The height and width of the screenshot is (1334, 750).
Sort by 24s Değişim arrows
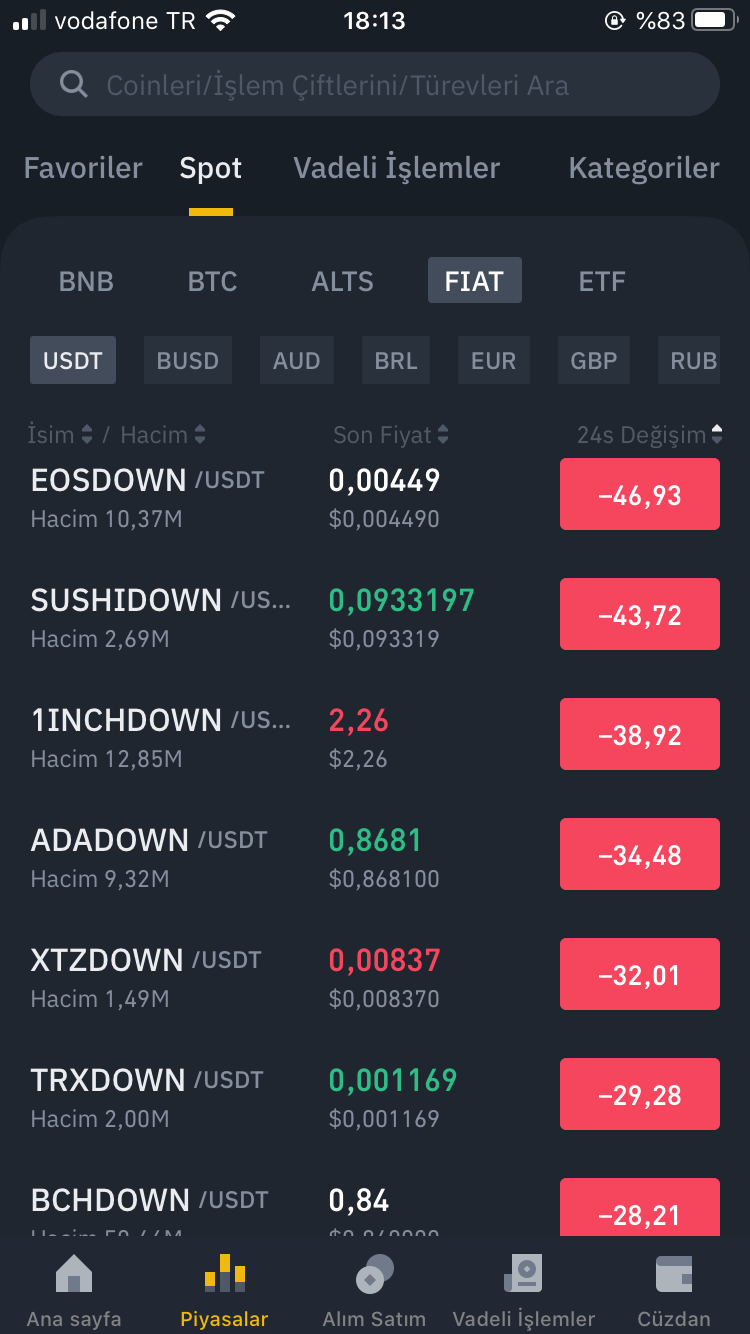(x=716, y=435)
